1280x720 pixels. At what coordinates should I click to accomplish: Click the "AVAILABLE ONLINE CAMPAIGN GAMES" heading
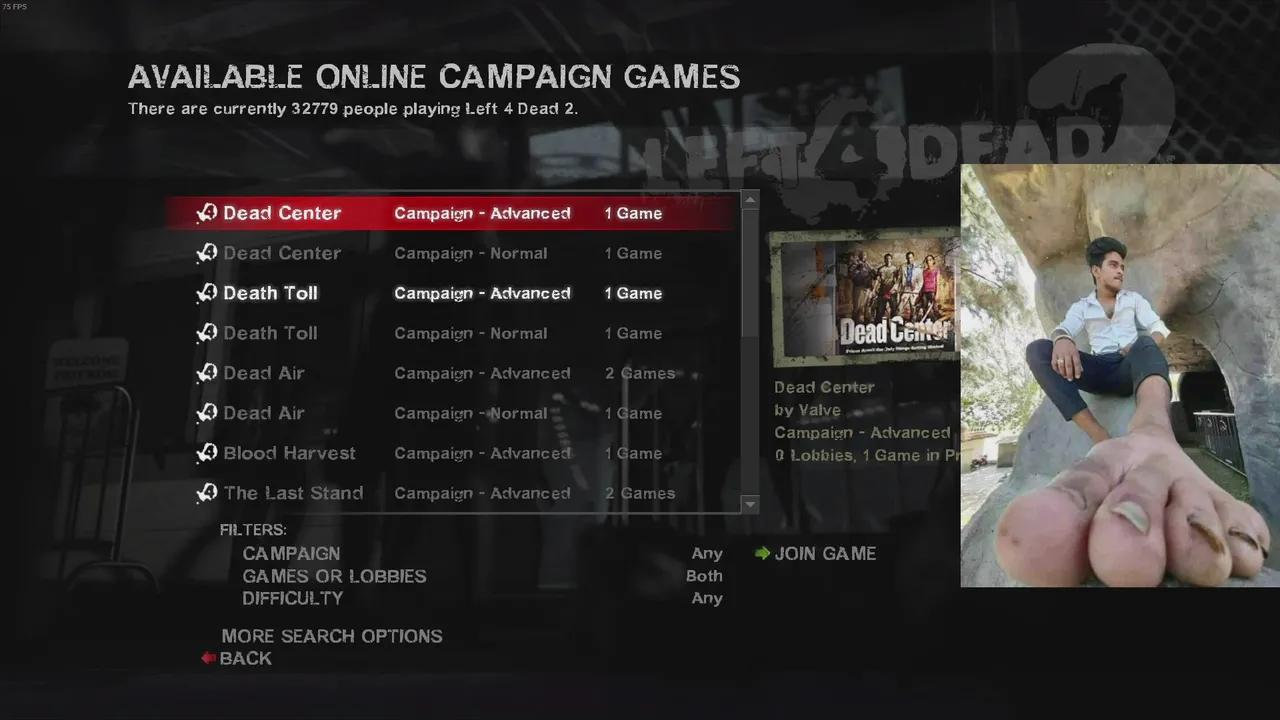click(x=434, y=77)
